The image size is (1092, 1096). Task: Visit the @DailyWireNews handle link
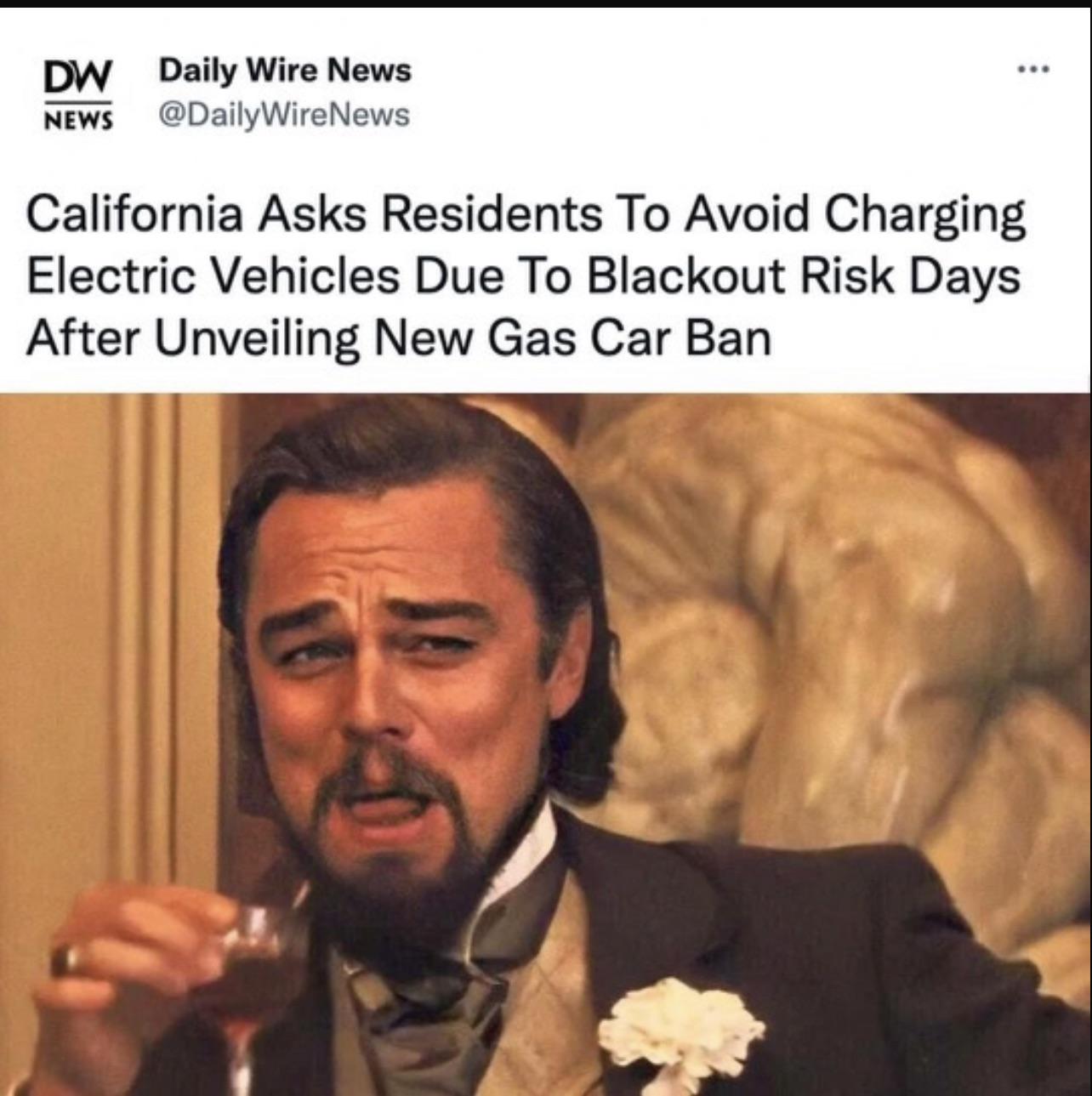click(x=284, y=114)
